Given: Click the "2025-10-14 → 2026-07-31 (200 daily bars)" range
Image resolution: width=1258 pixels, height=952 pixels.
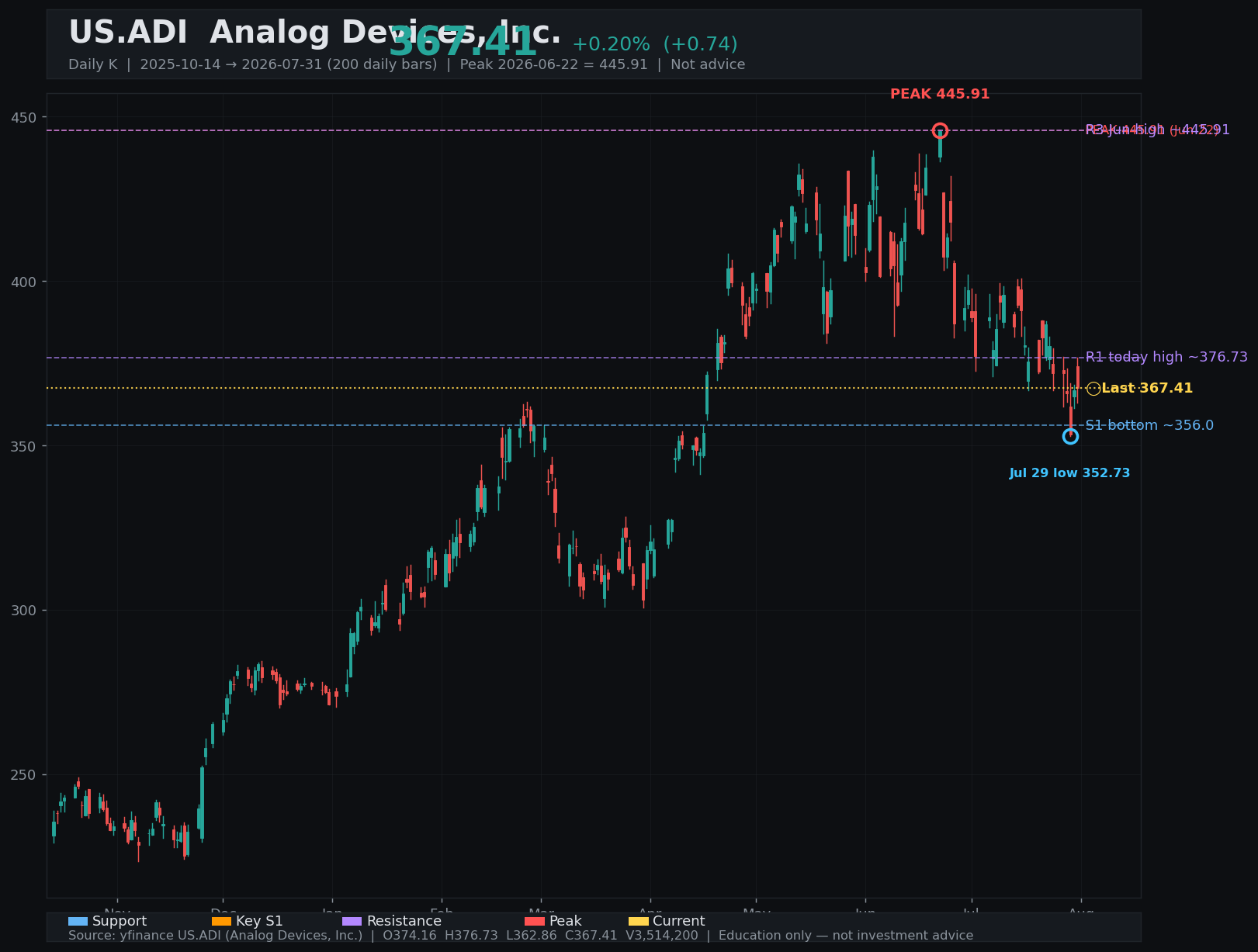Looking at the screenshot, I should point(289,64).
